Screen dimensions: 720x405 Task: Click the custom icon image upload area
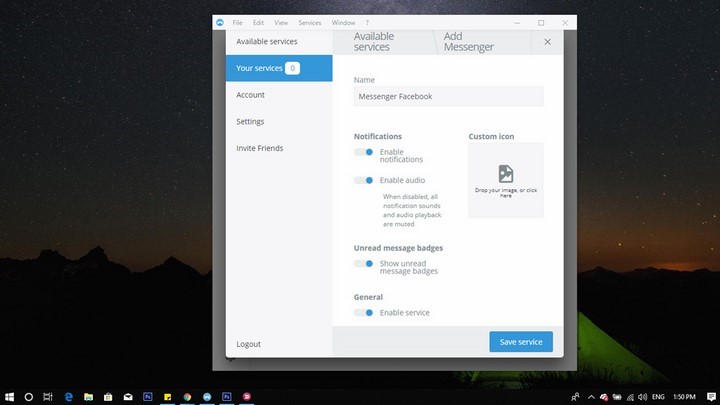(505, 180)
